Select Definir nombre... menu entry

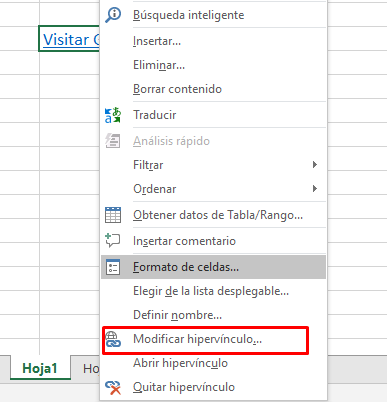213,315
